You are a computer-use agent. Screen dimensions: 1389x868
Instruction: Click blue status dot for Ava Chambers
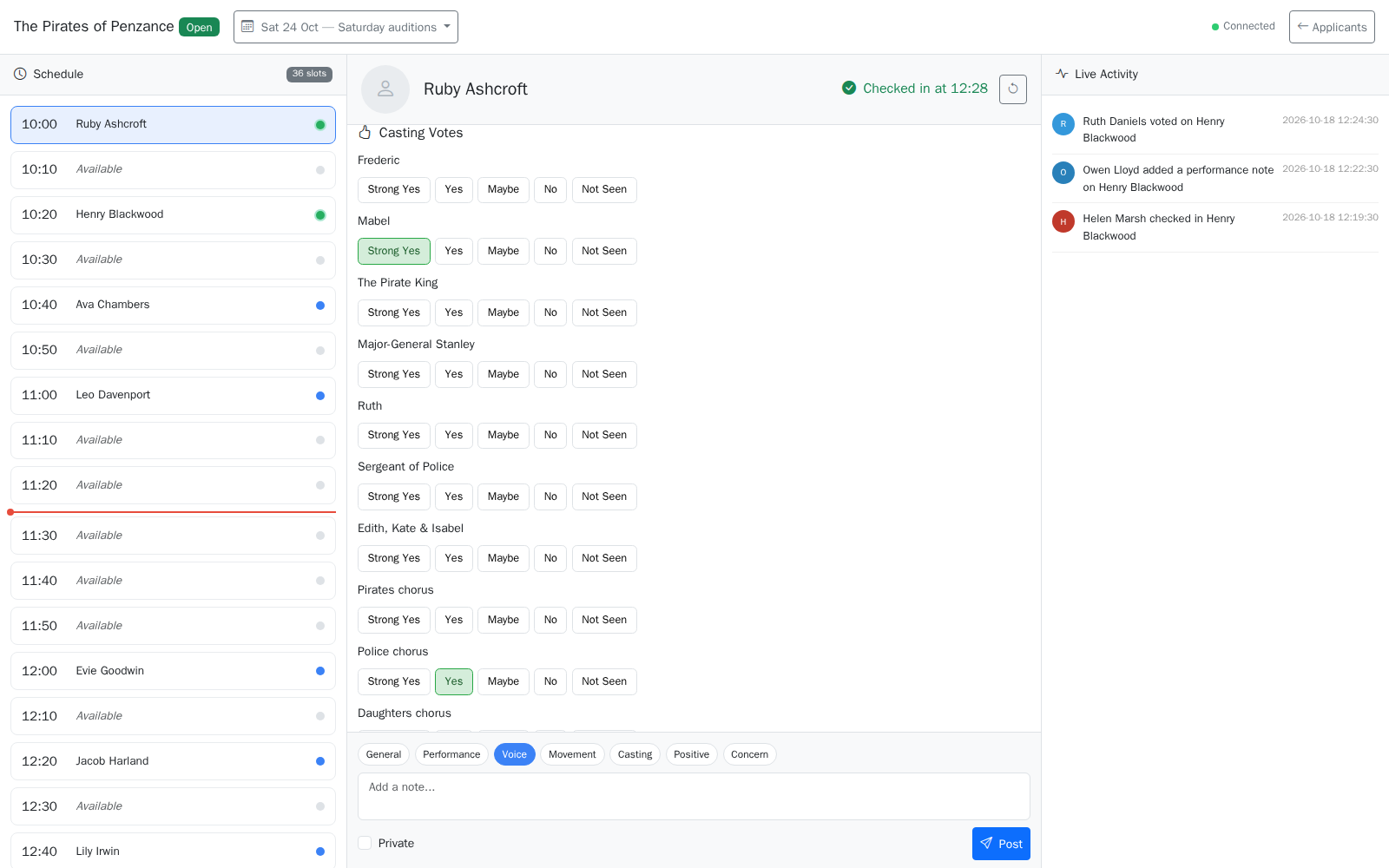[x=320, y=306]
